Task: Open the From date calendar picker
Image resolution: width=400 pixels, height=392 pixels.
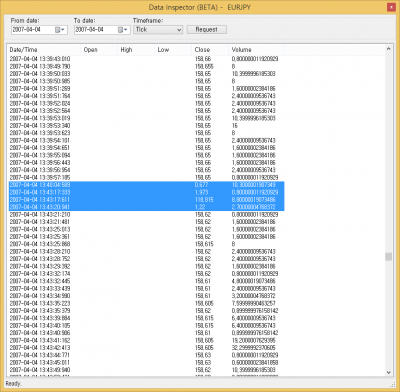Action: 59,30
